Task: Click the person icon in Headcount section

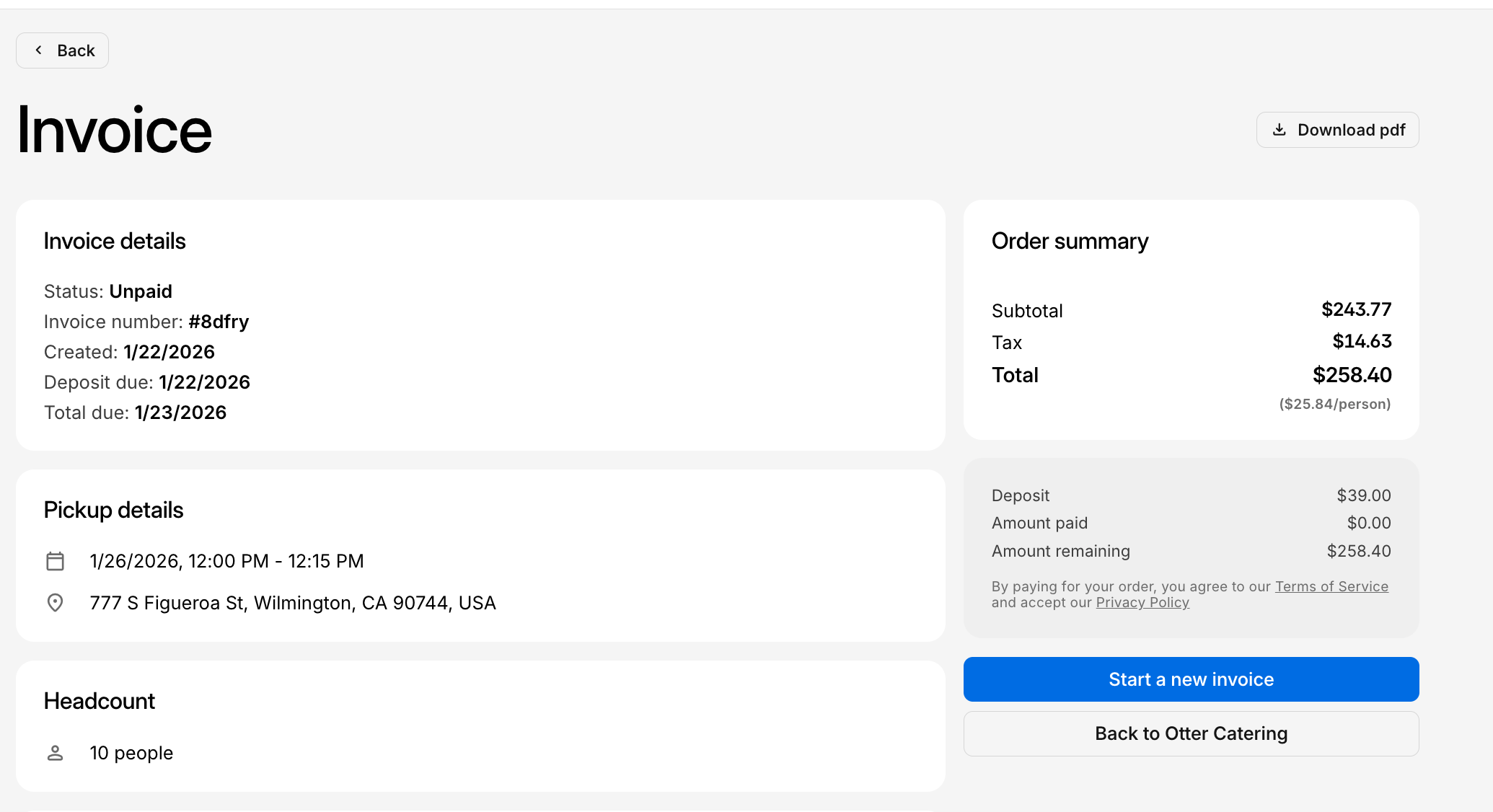Action: pos(56,752)
